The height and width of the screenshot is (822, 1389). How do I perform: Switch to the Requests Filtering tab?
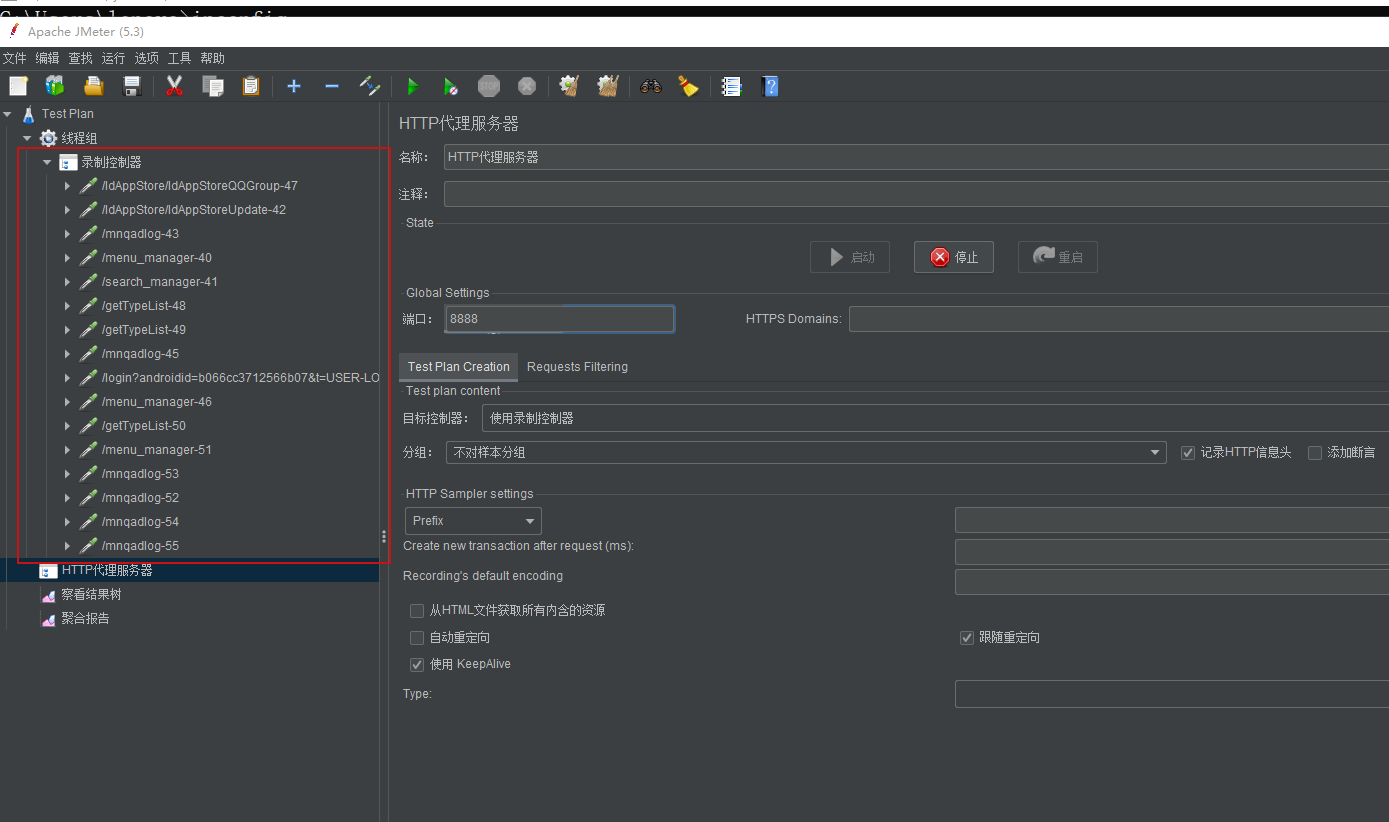pos(577,367)
